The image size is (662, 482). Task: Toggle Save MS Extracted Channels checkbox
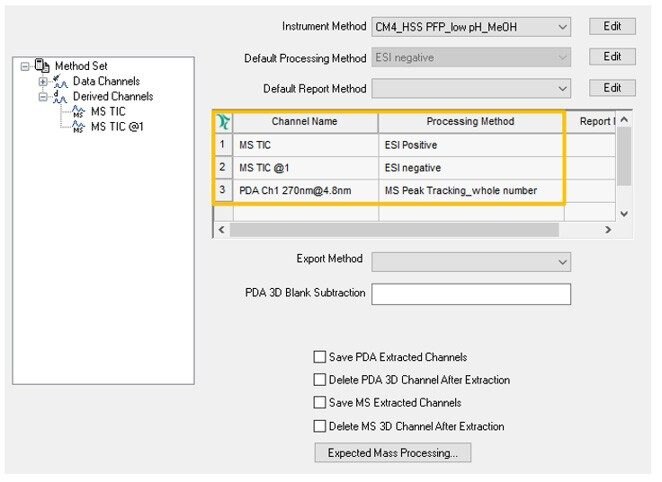coord(320,402)
